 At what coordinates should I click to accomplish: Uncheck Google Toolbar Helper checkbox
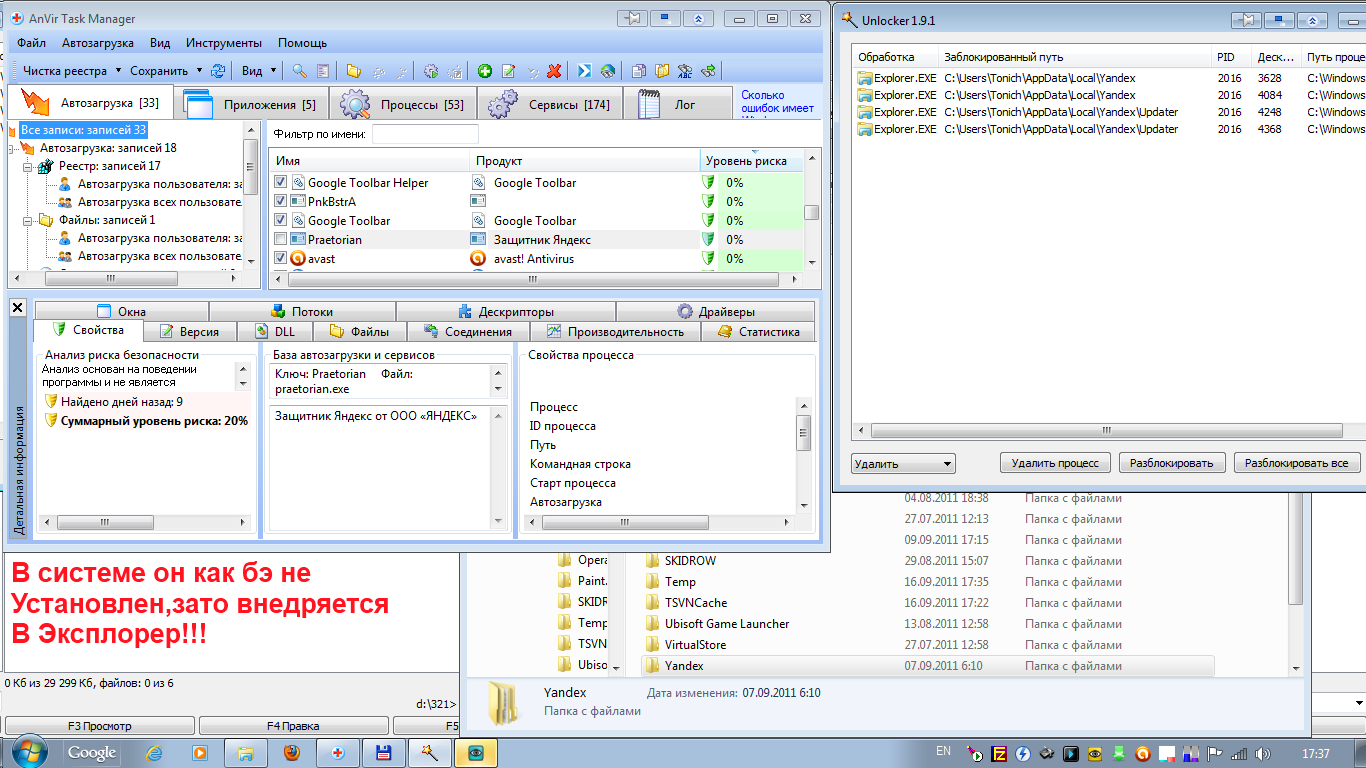click(x=281, y=183)
